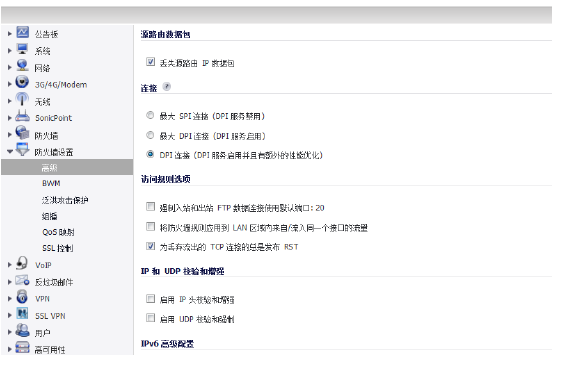This screenshot has height=375, width=576.
Task: Expand the SSL VPN tree arrow
Action: point(10,315)
